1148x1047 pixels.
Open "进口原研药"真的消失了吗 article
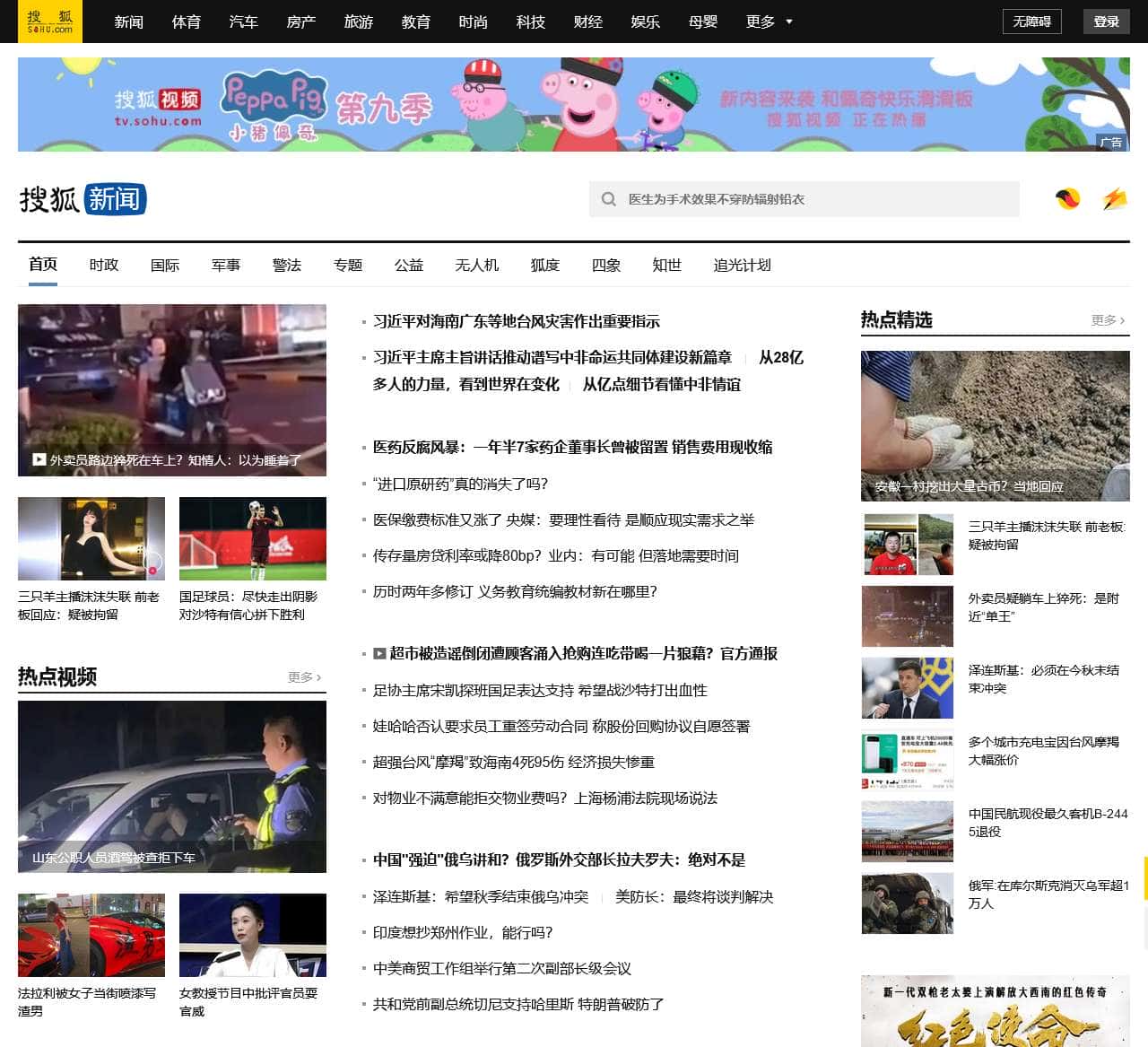(x=460, y=484)
